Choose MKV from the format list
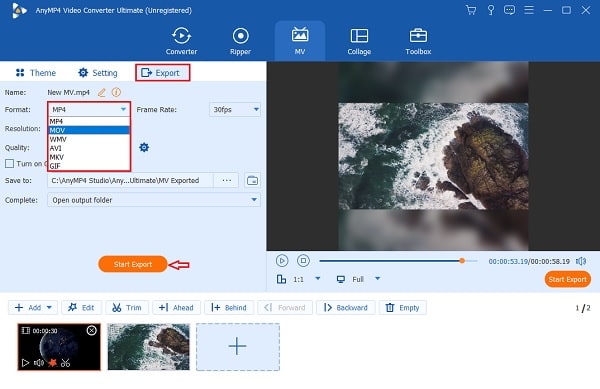The image size is (600, 389). click(x=89, y=157)
